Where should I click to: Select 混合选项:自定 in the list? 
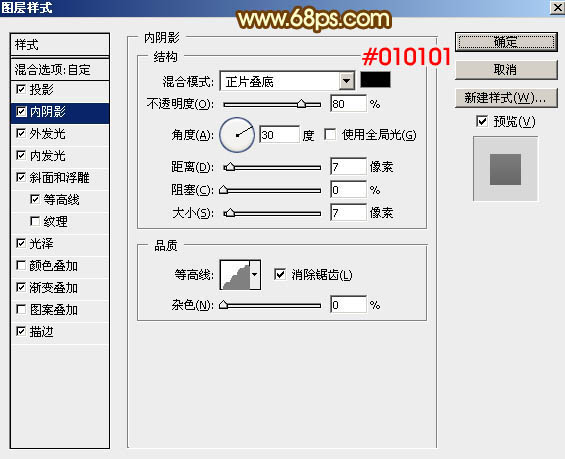point(60,69)
